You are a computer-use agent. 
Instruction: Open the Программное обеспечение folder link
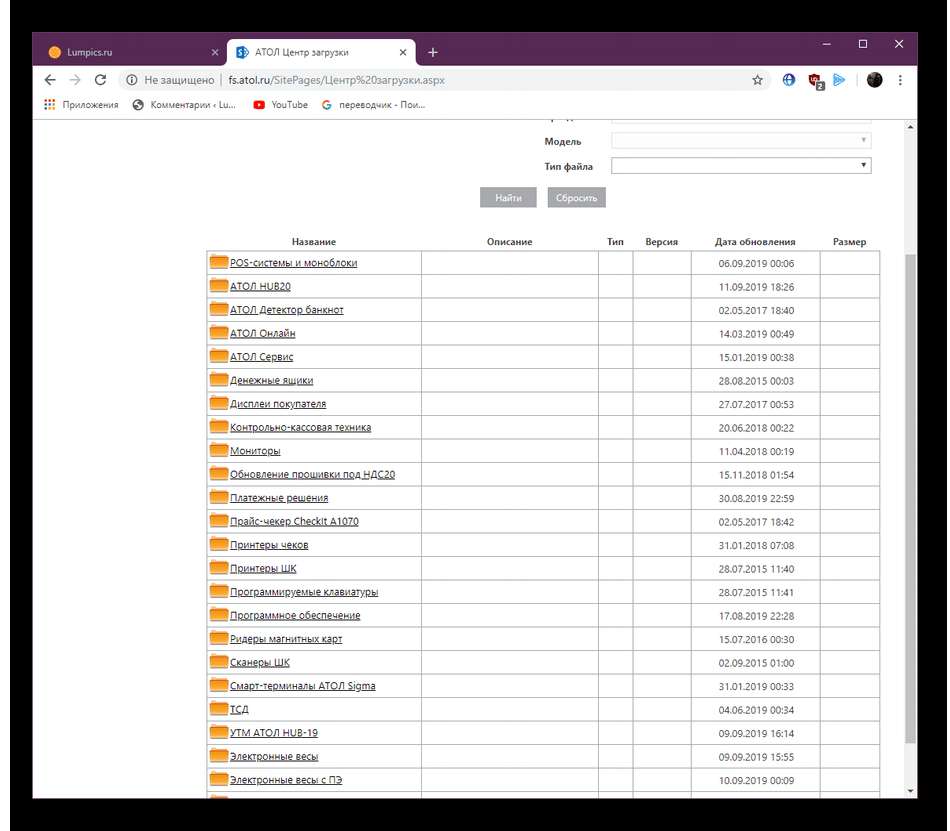point(295,616)
